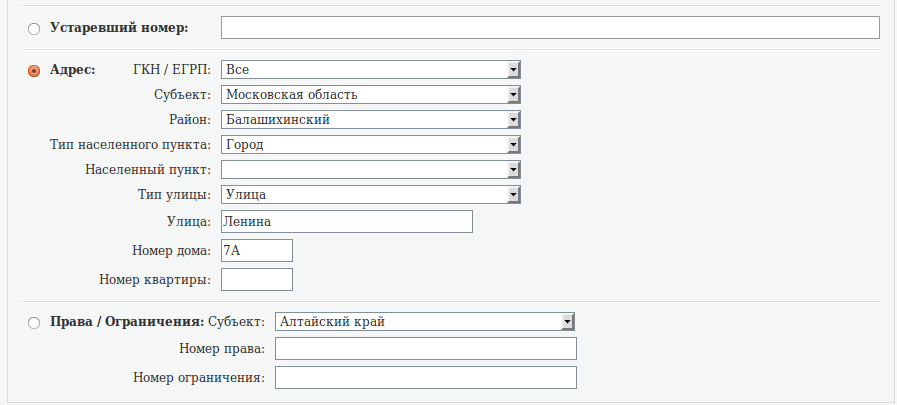Click the Номер квартиры label

coord(155,280)
